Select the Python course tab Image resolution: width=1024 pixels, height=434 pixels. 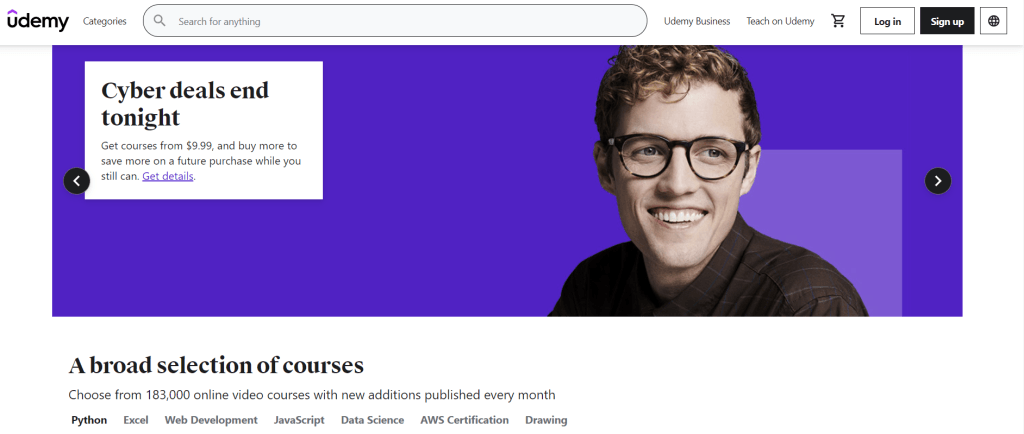(89, 420)
